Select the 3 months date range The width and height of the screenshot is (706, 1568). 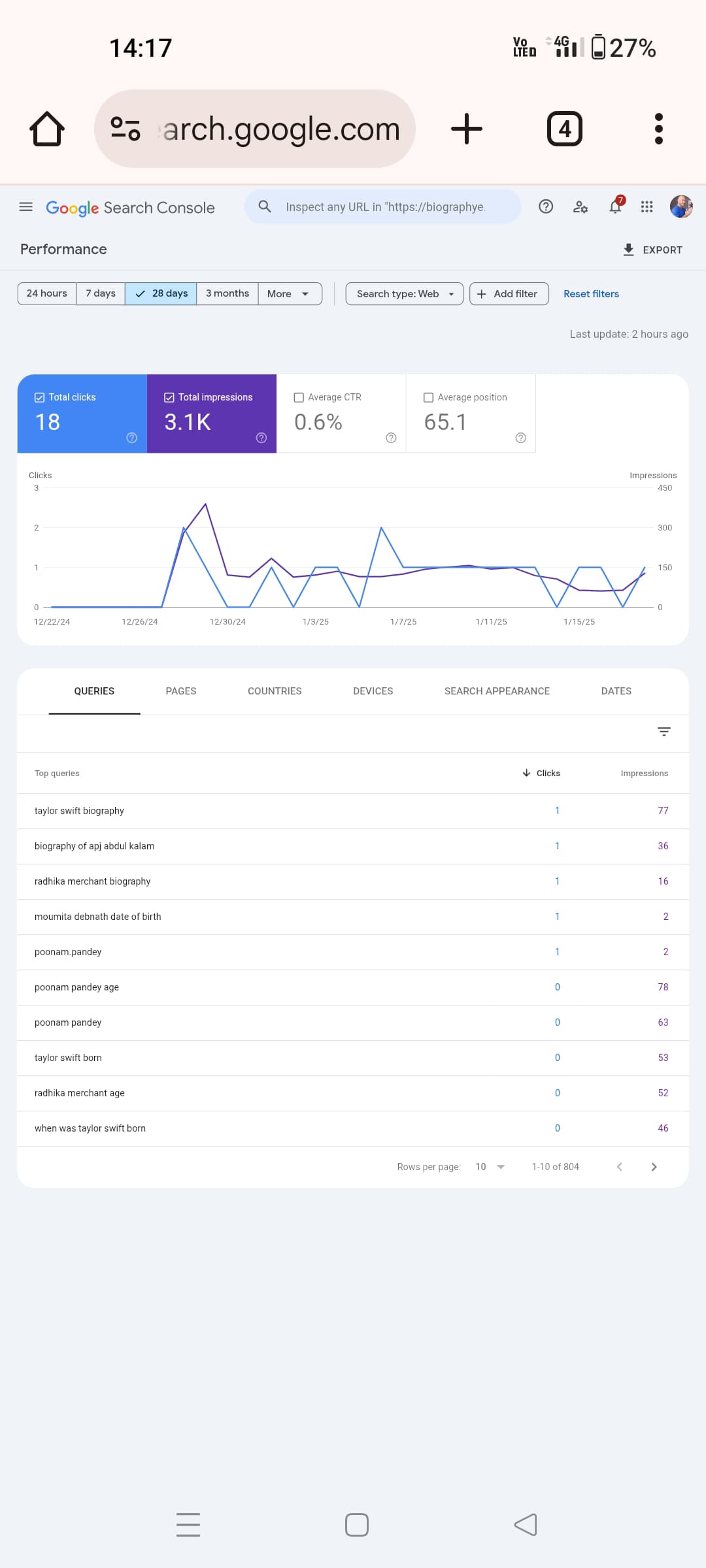click(x=227, y=293)
